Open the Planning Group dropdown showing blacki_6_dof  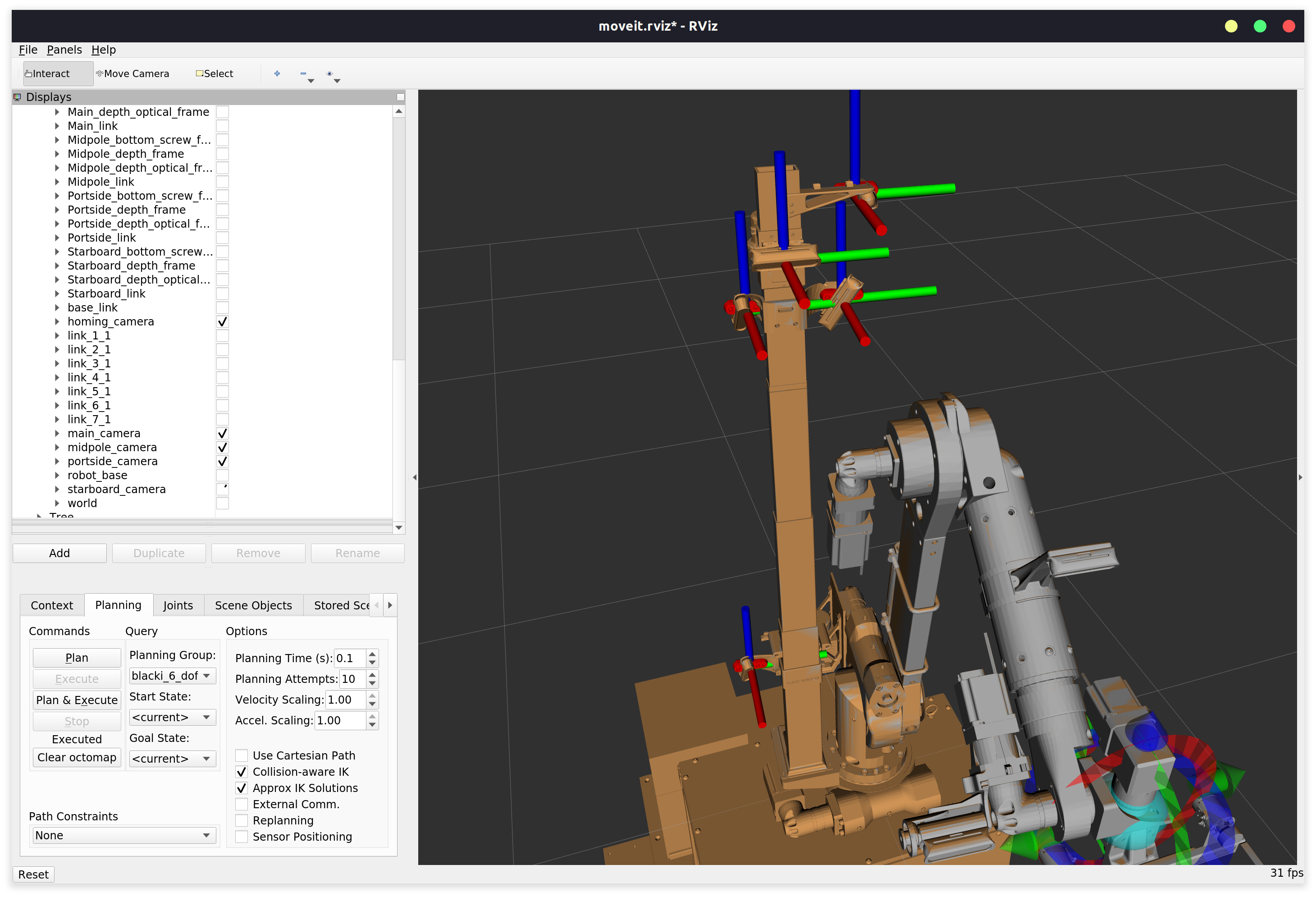(172, 676)
